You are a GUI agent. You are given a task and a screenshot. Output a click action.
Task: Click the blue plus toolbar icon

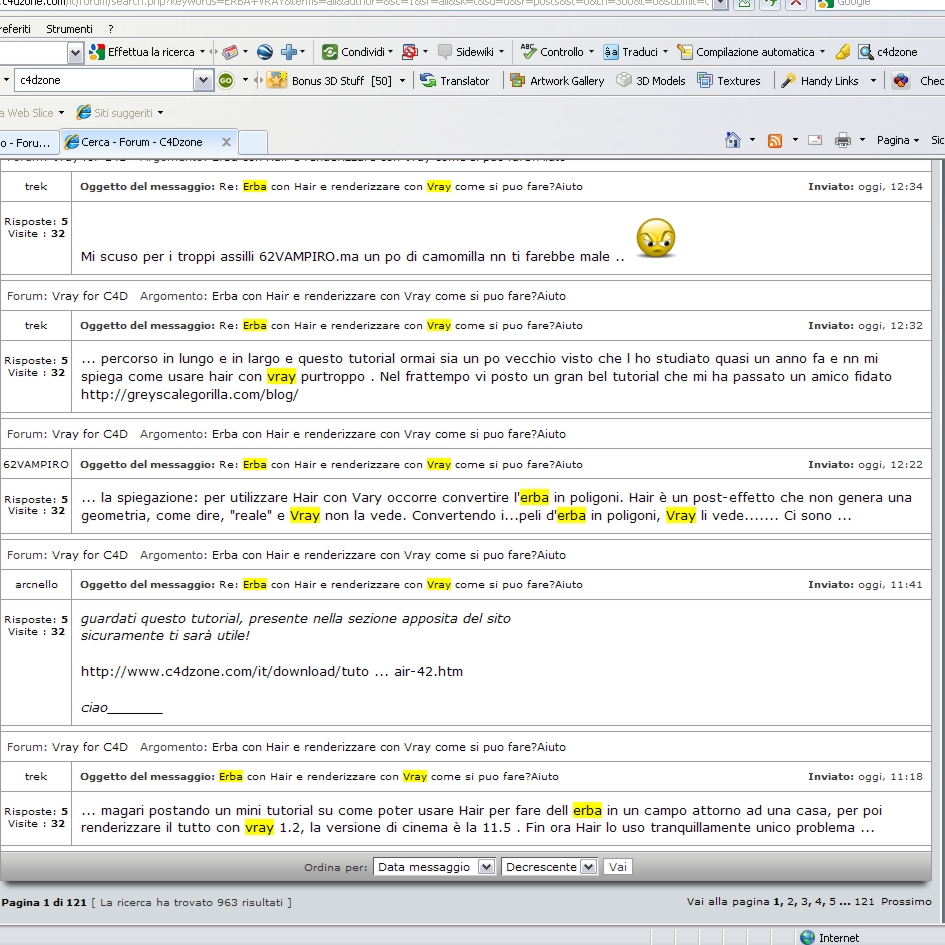tap(289, 52)
